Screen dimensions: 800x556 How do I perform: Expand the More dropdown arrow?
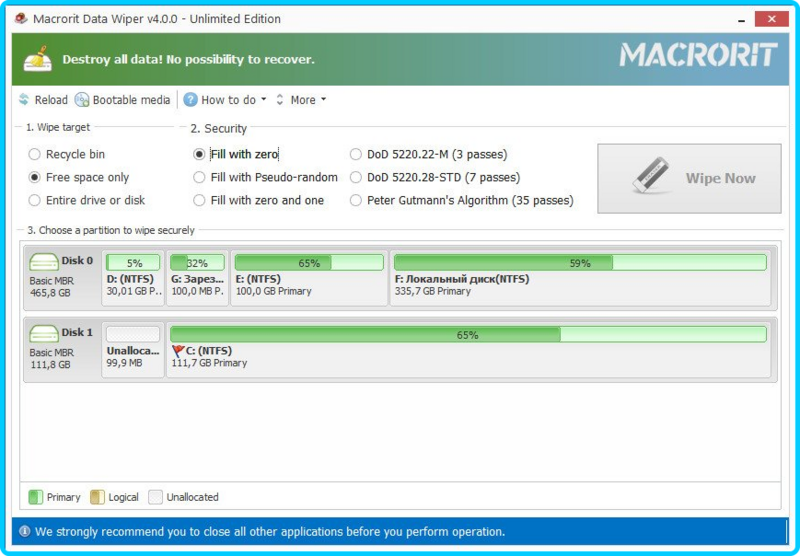(x=323, y=99)
